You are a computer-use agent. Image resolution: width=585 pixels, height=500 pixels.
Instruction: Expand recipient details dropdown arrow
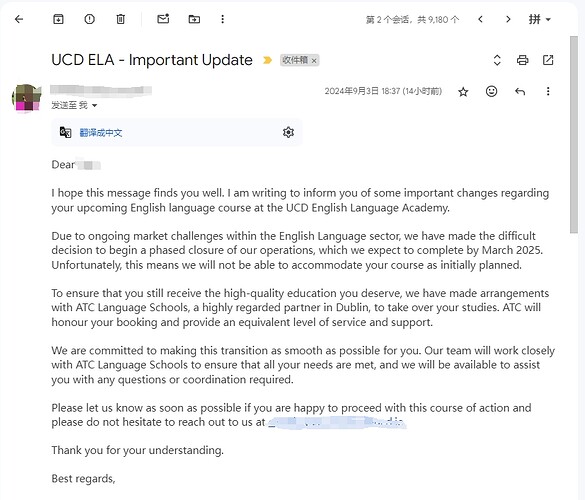[94, 106]
